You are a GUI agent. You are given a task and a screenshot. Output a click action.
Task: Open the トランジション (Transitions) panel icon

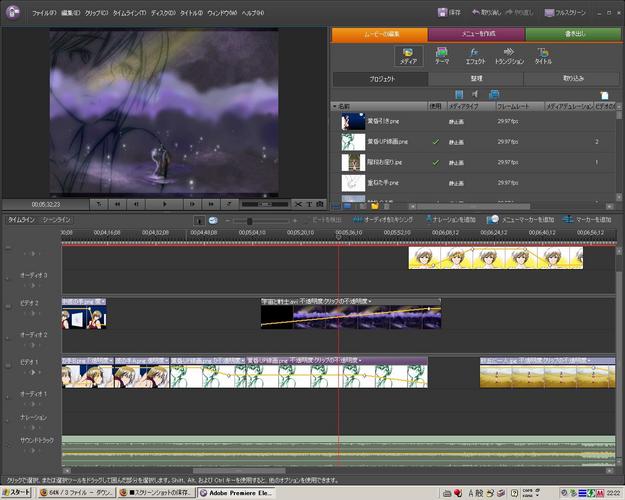[509, 56]
